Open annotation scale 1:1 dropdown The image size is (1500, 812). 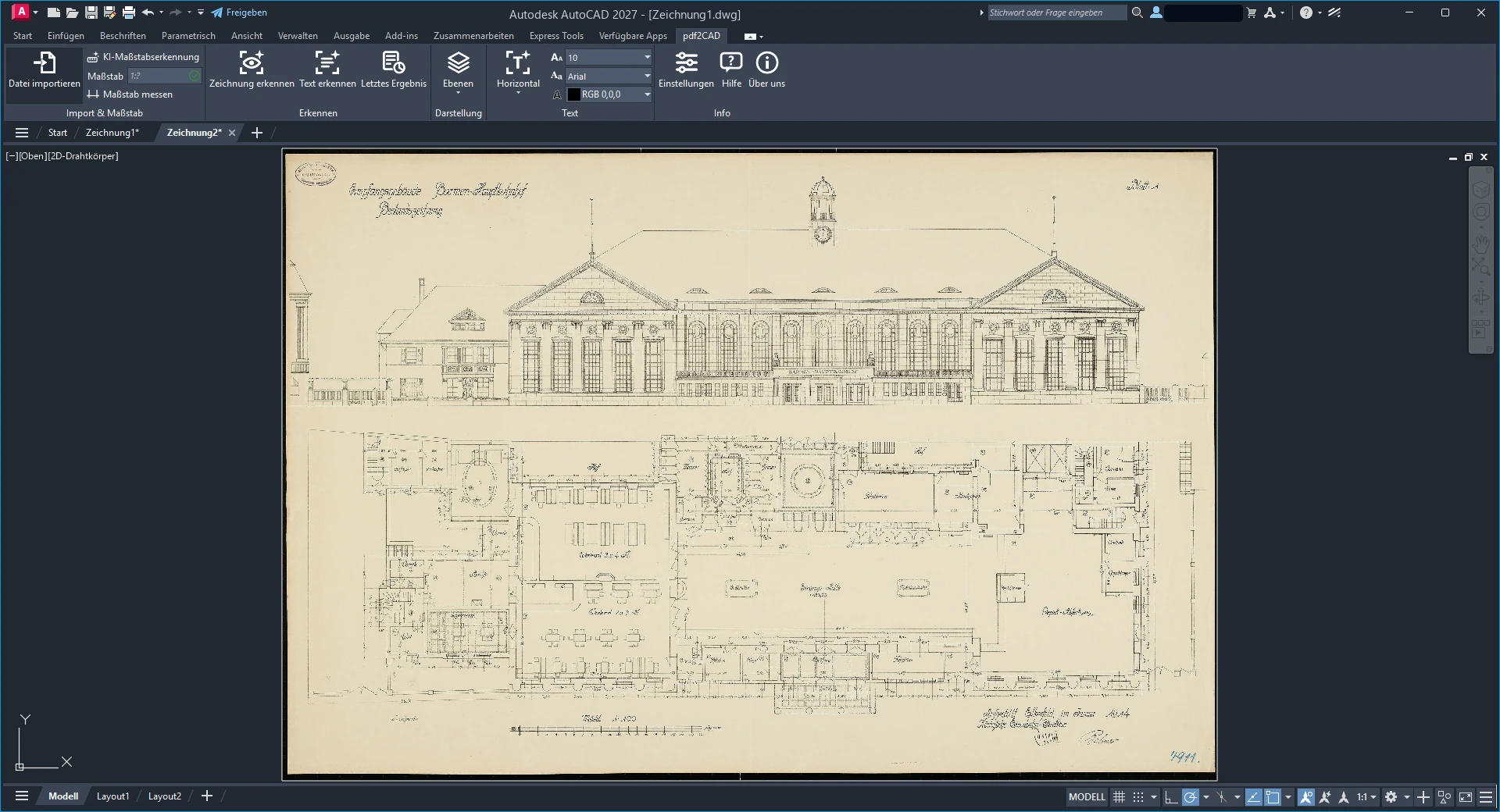click(x=1366, y=797)
